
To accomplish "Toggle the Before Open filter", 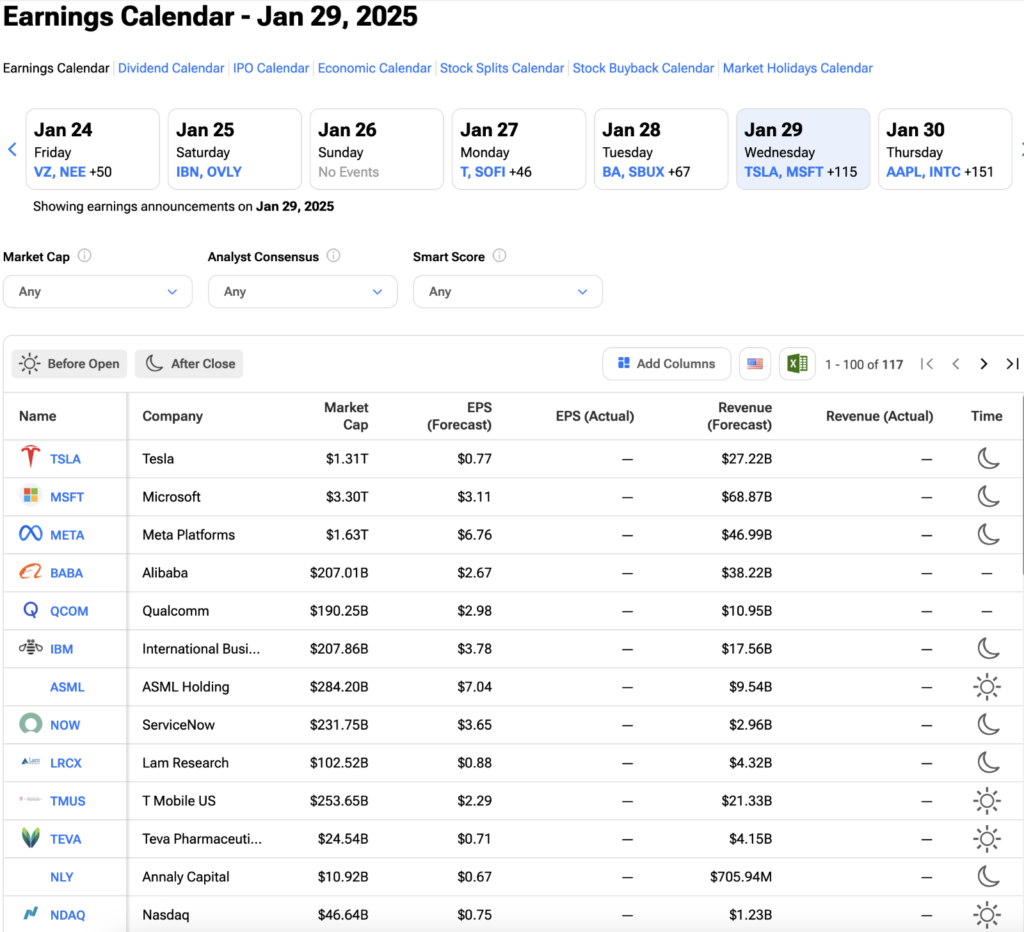I will pyautogui.click(x=69, y=364).
